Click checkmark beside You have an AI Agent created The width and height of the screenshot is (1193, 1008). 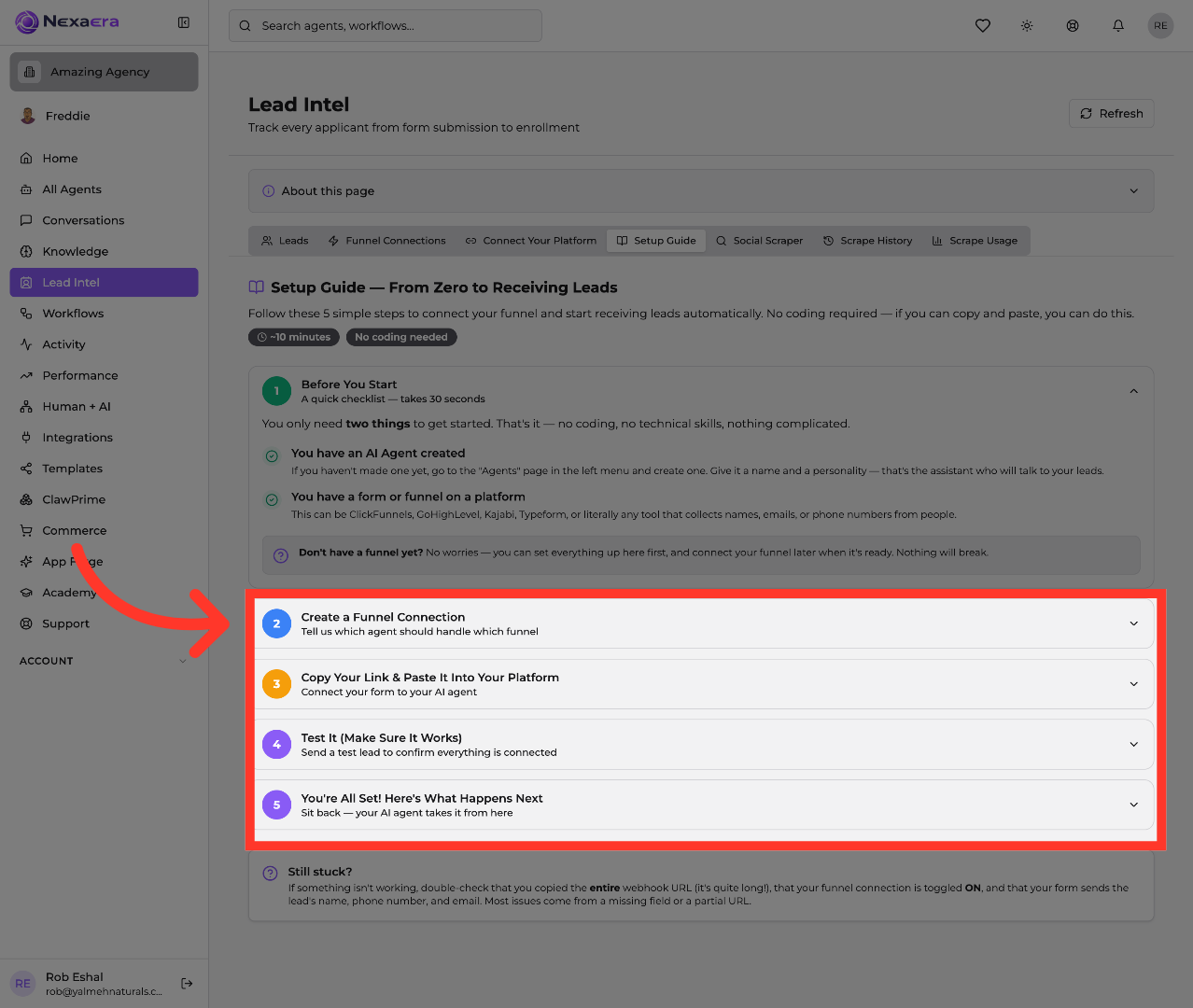coord(272,455)
